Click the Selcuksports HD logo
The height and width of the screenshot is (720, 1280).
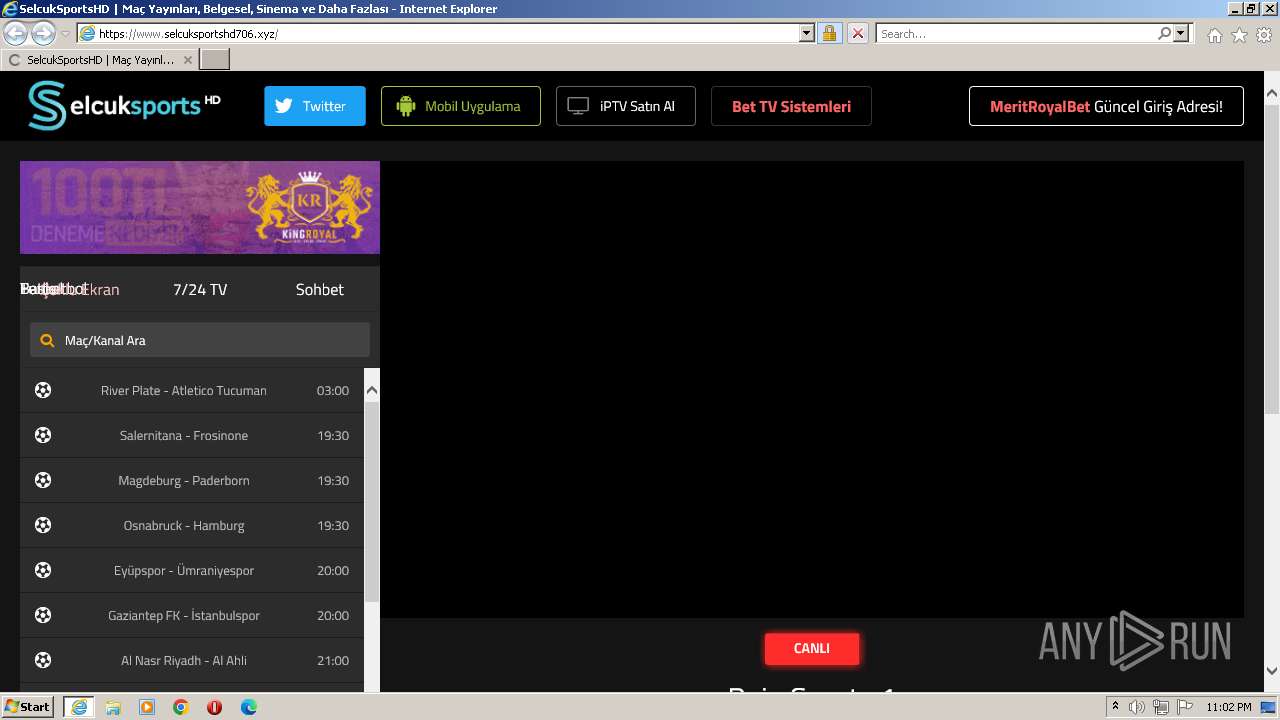[x=124, y=106]
